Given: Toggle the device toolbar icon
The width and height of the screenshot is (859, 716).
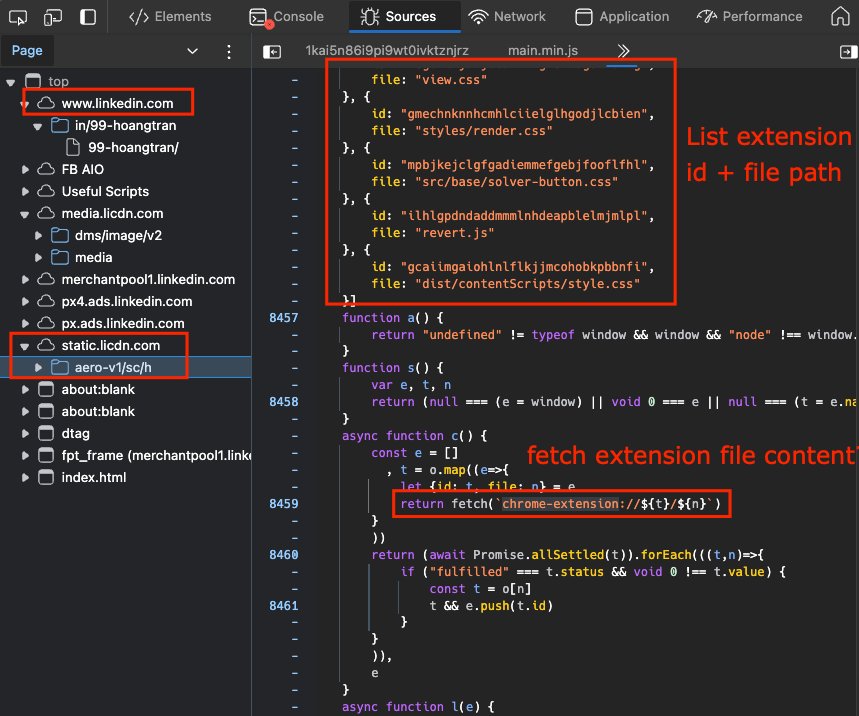Looking at the screenshot, I should [53, 18].
